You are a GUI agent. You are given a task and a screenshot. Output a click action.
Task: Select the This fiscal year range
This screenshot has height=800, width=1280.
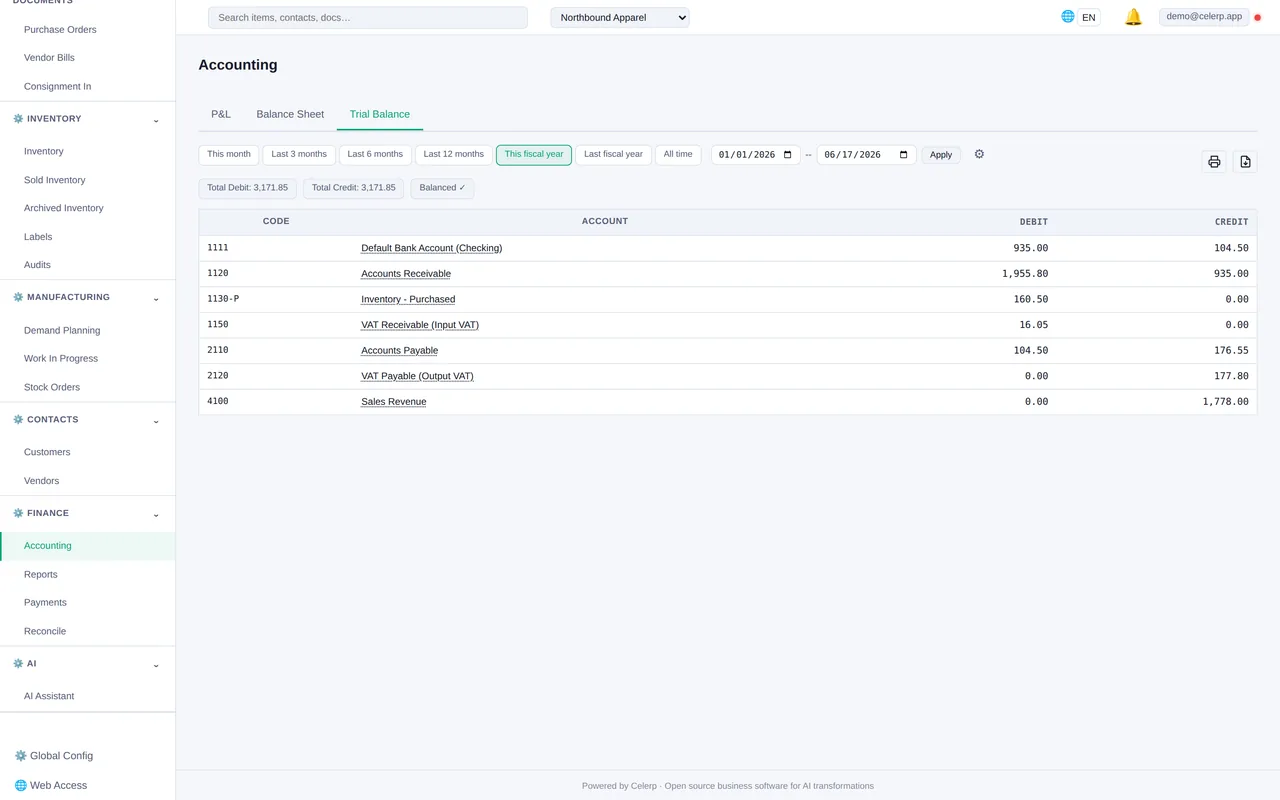[x=534, y=155]
